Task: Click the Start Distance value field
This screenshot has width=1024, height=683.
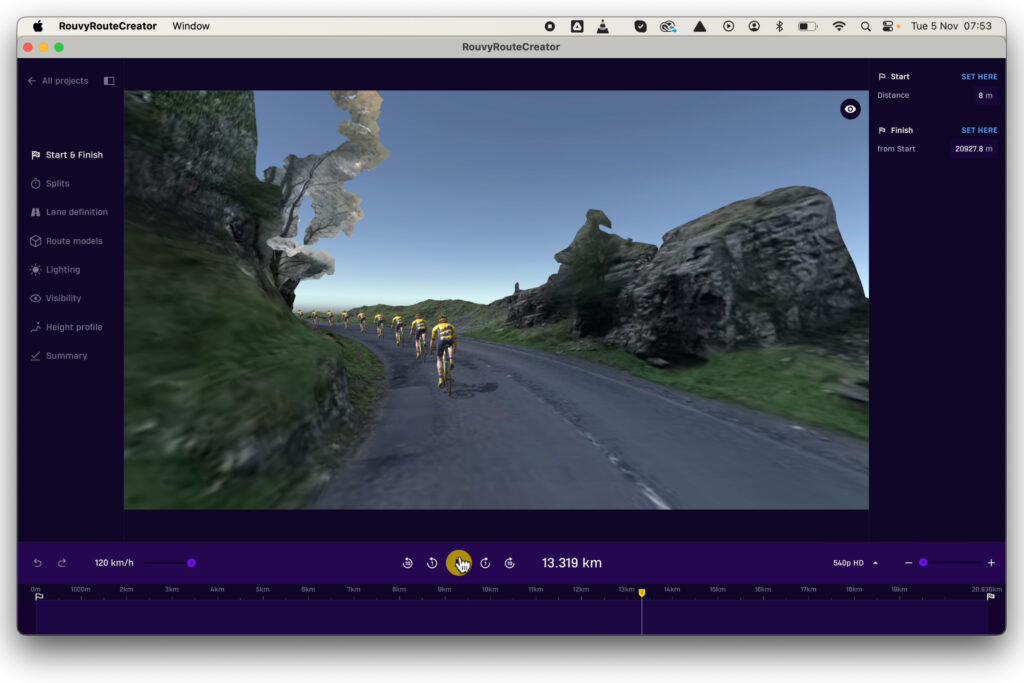Action: (x=985, y=95)
